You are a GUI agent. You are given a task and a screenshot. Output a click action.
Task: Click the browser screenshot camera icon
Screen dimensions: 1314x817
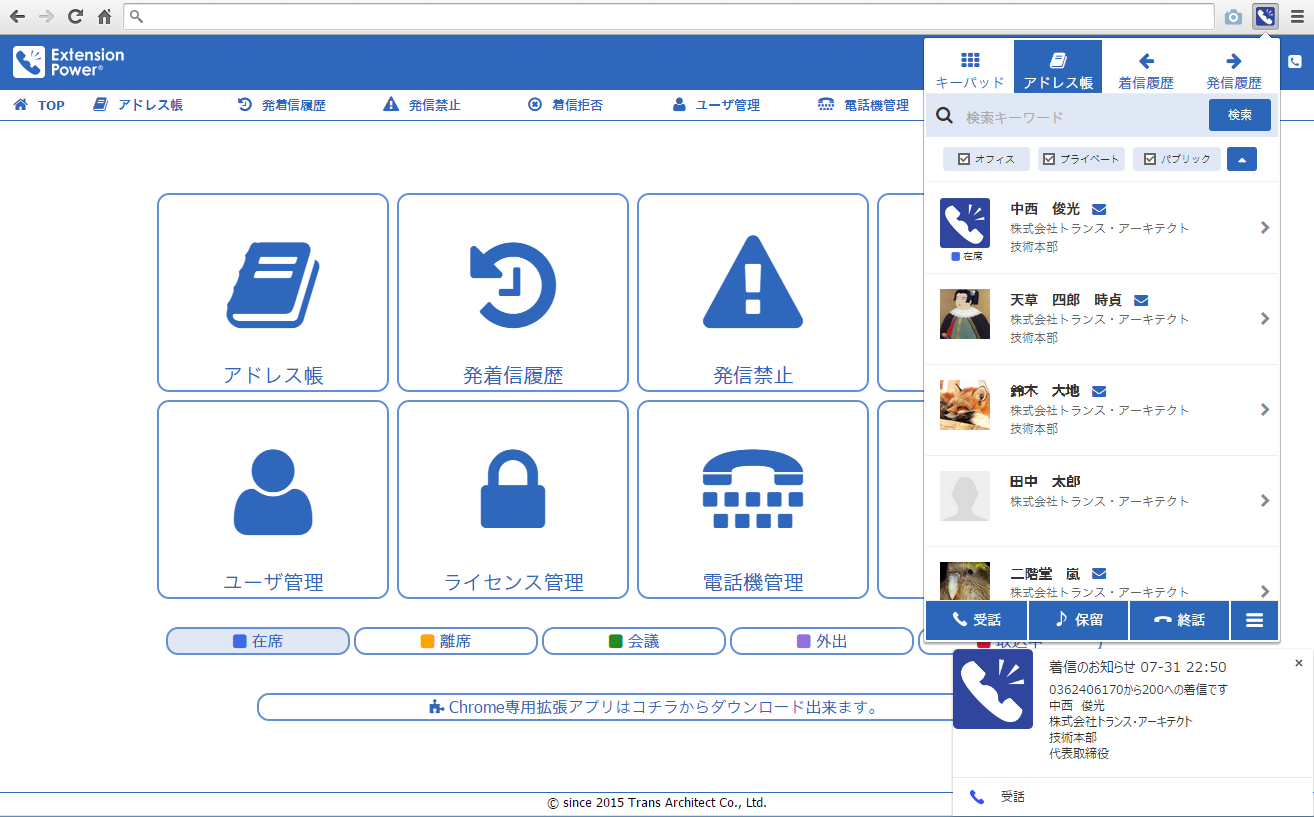pyautogui.click(x=1234, y=17)
